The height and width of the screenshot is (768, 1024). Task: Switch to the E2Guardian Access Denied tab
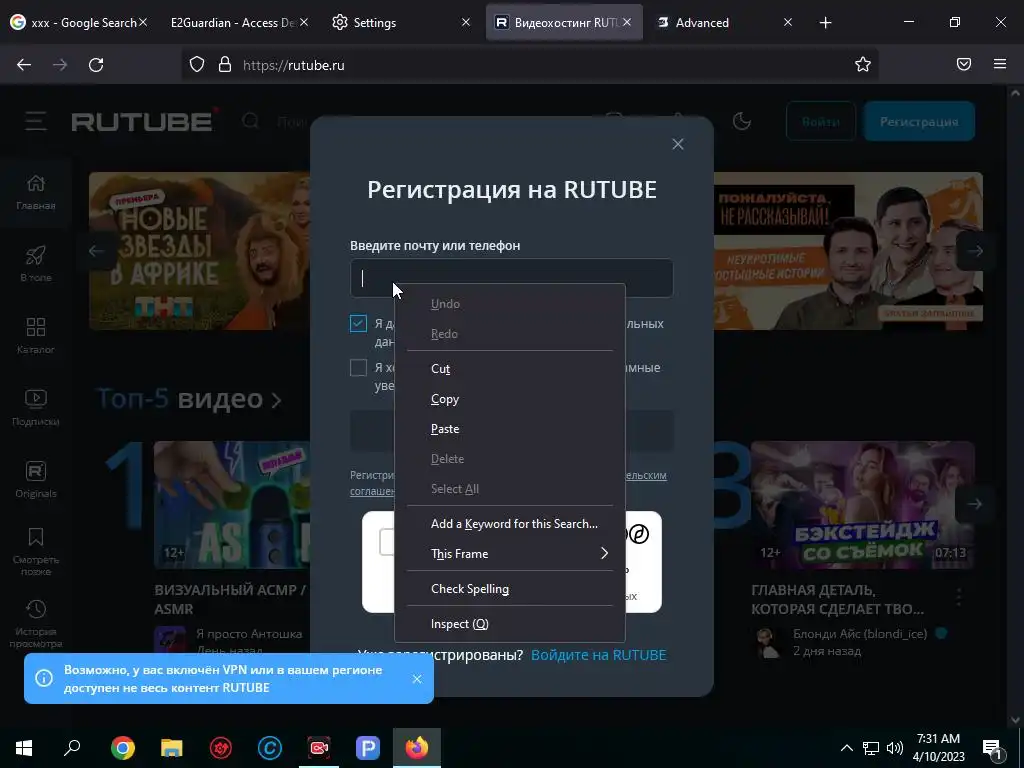[x=232, y=23]
